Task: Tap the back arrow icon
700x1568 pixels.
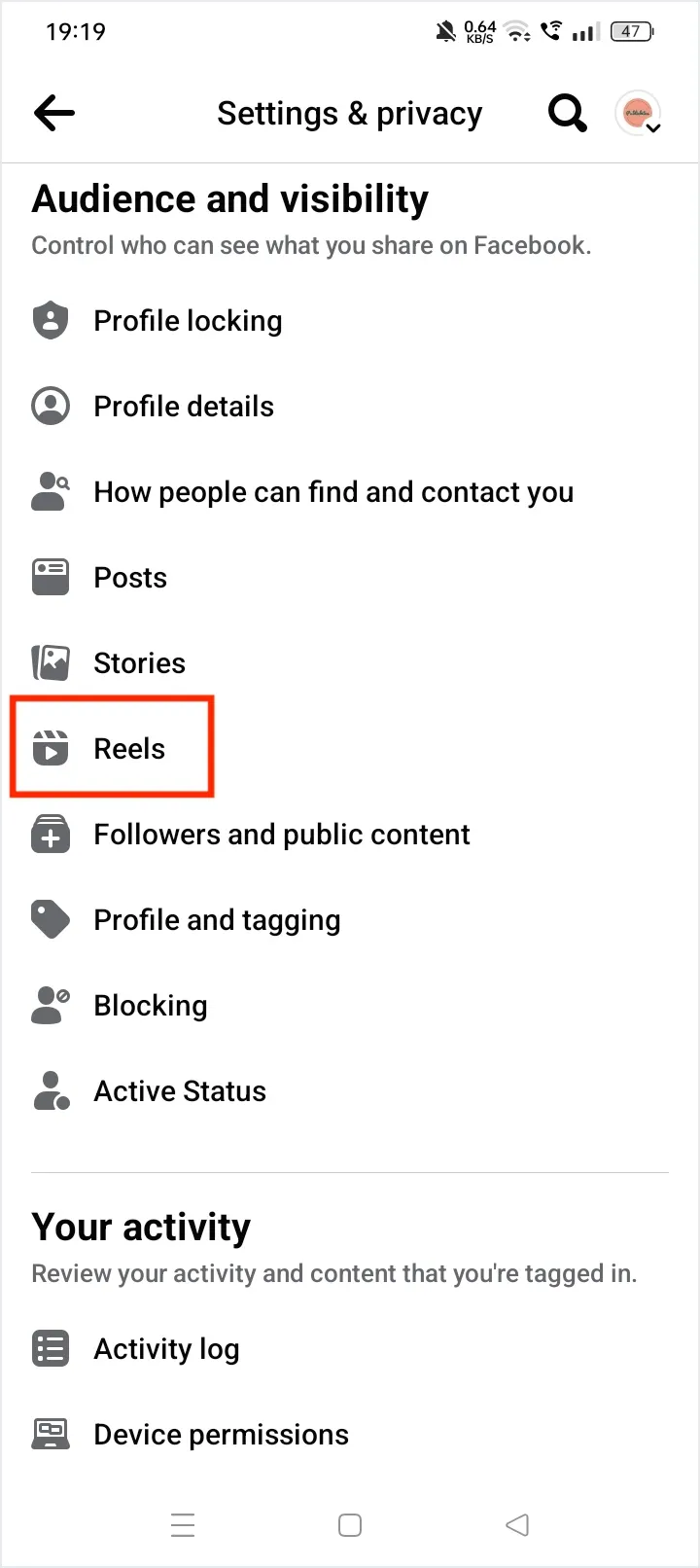Action: click(54, 114)
